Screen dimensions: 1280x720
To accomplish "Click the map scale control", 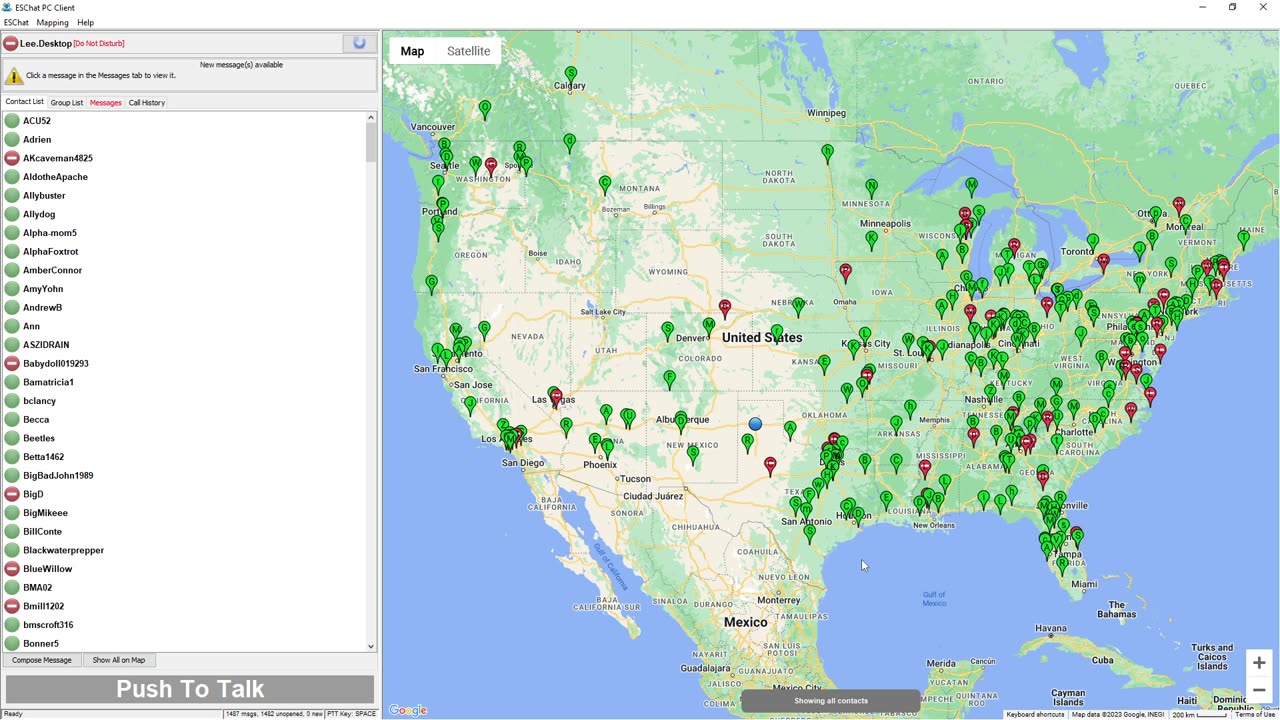I will 1199,714.
